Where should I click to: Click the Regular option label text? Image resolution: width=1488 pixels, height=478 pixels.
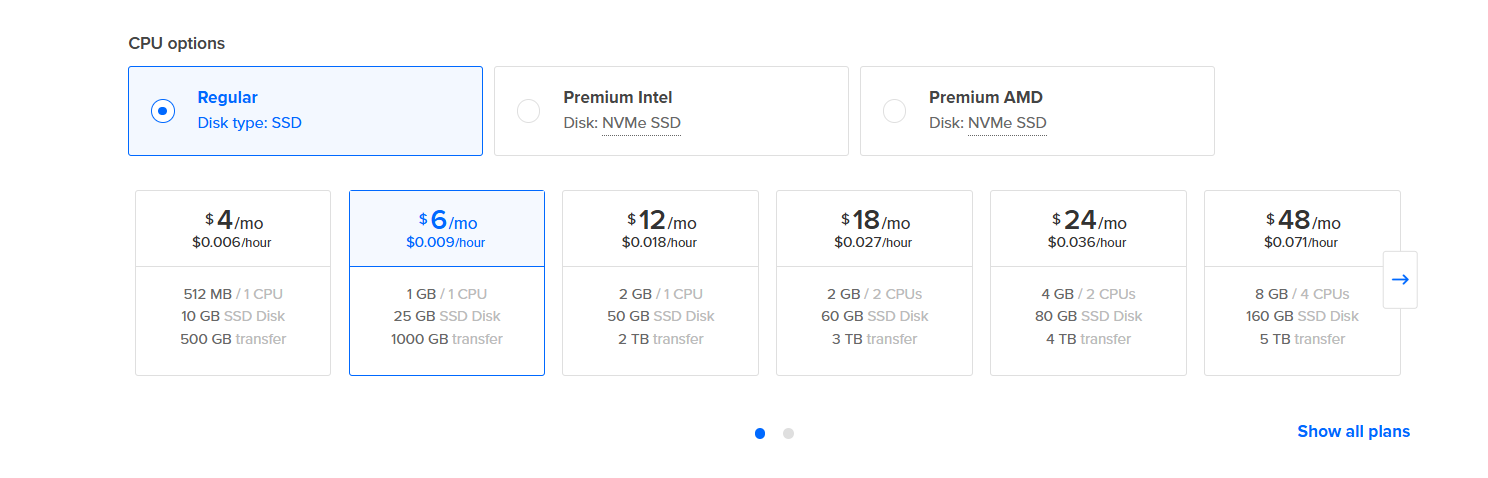227,97
